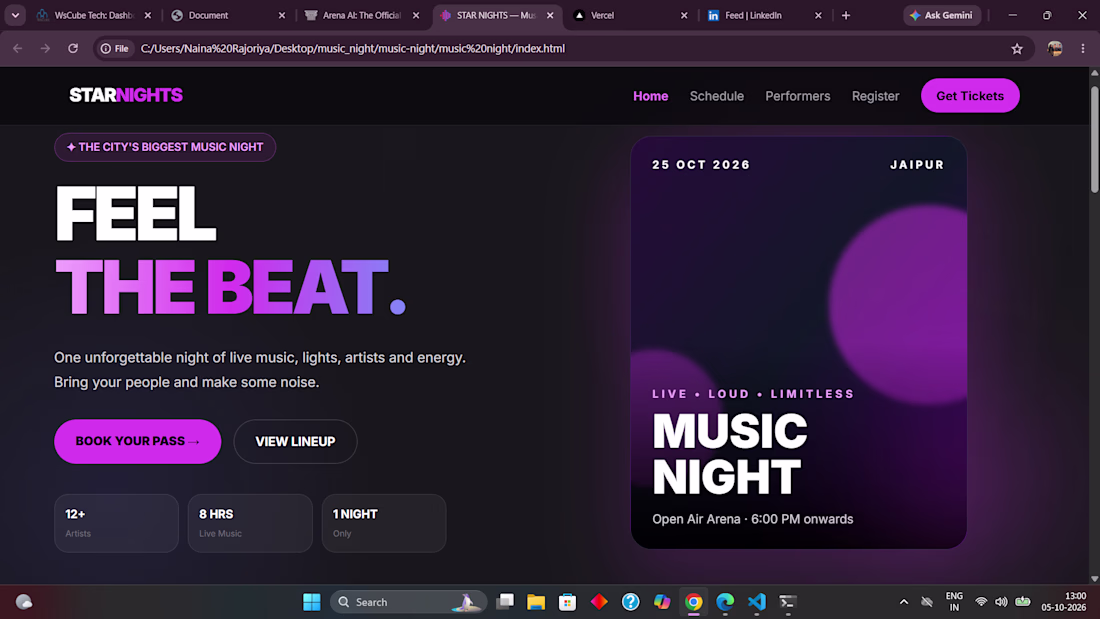Screen dimensions: 1100x619
Task: Go to the Schedule nav link
Action: tap(716, 96)
